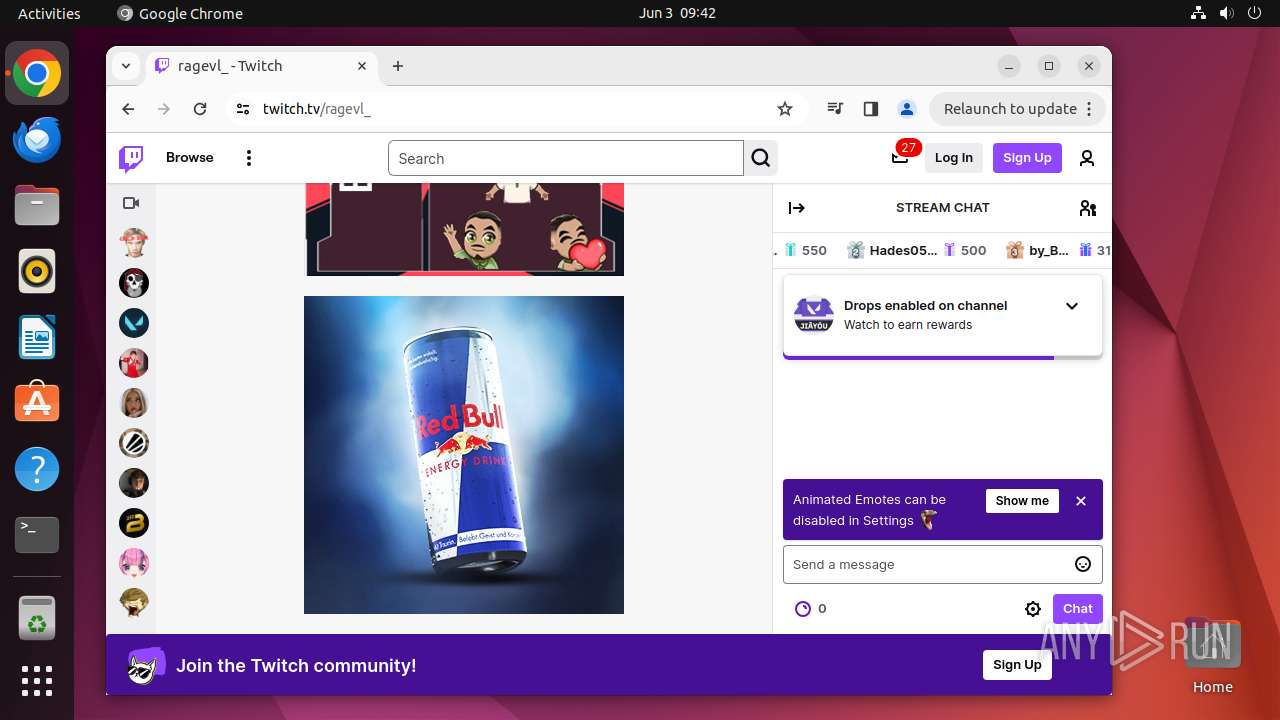Expand the Drops enabled on channel chevron

pos(1072,306)
